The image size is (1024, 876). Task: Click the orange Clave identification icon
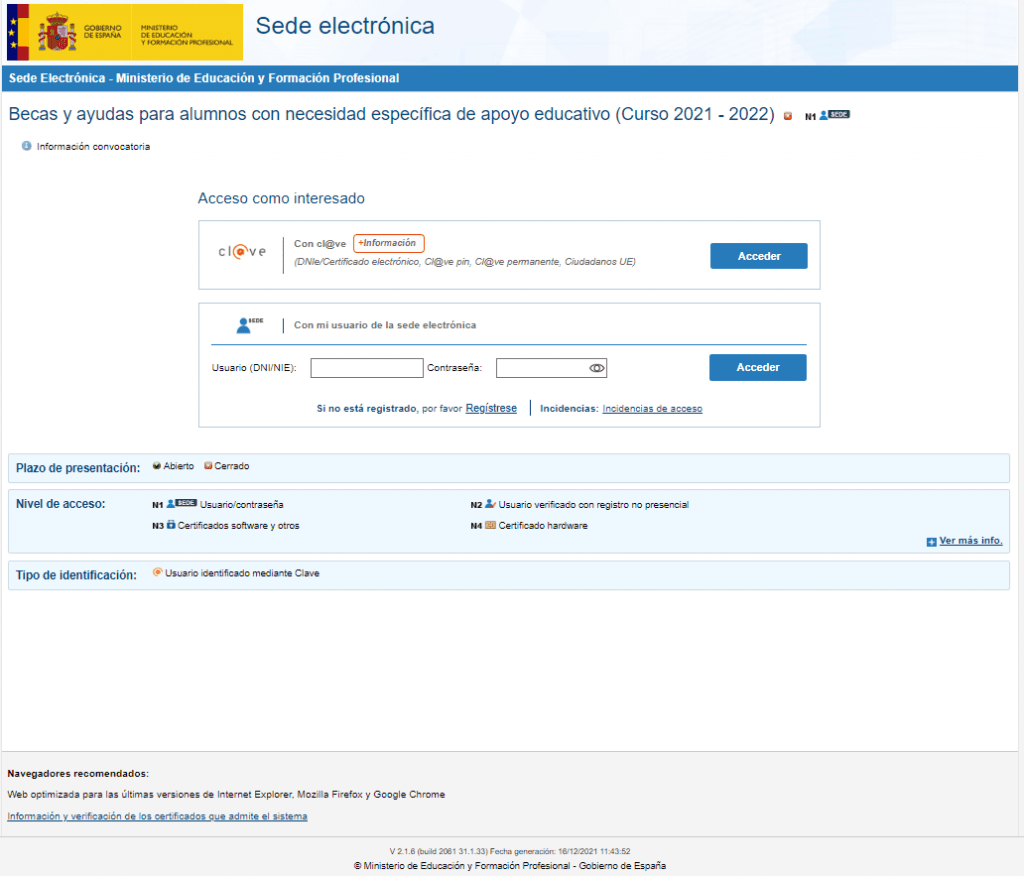click(157, 573)
